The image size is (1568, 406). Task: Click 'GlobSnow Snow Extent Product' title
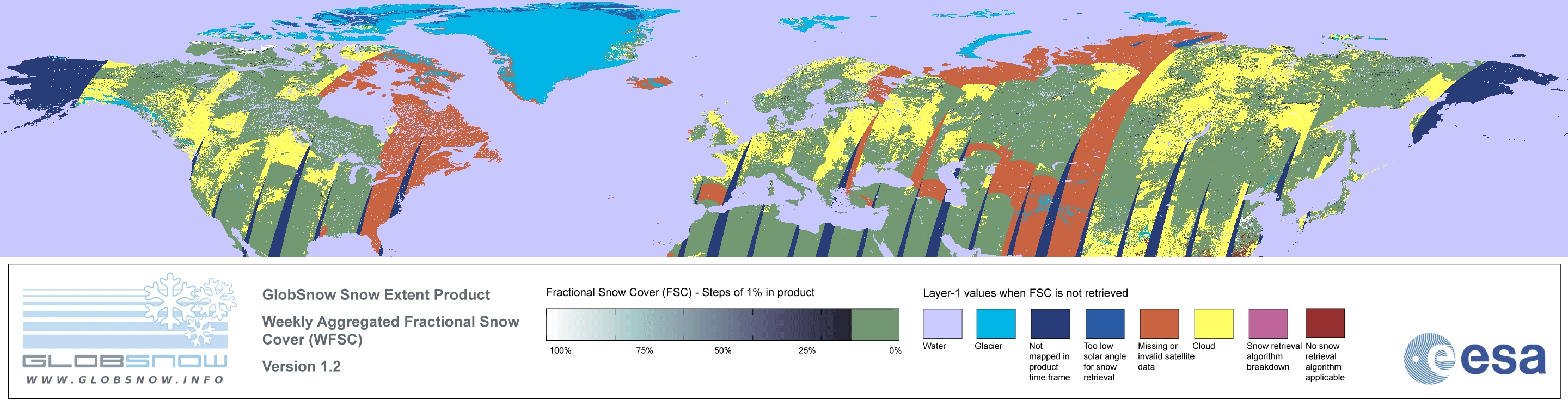pos(376,294)
